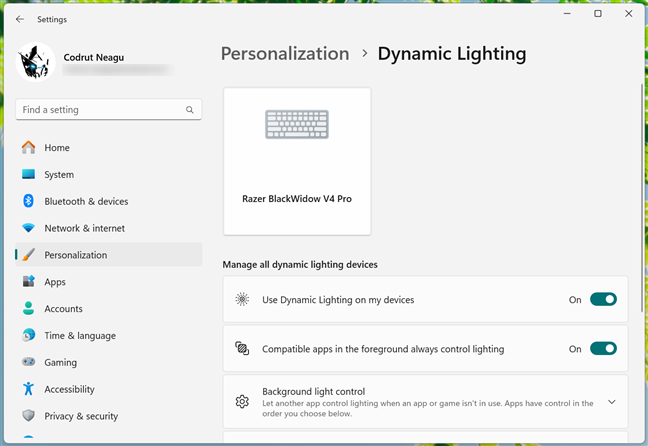Image resolution: width=648 pixels, height=446 pixels.
Task: Click the Personalization paintbrush icon
Action: pos(29,255)
